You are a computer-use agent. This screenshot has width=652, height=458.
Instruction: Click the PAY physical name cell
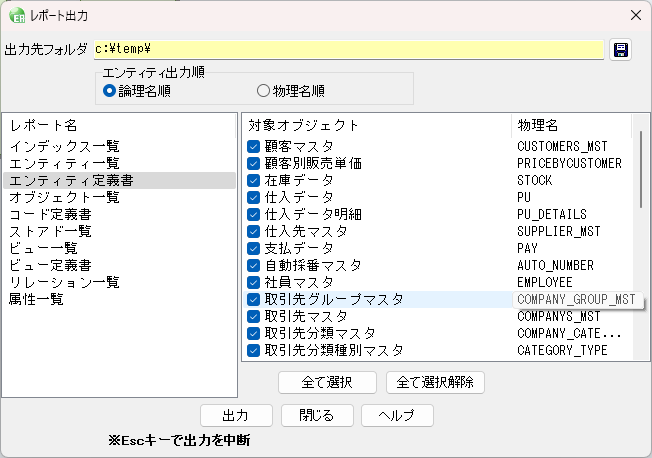(527, 248)
